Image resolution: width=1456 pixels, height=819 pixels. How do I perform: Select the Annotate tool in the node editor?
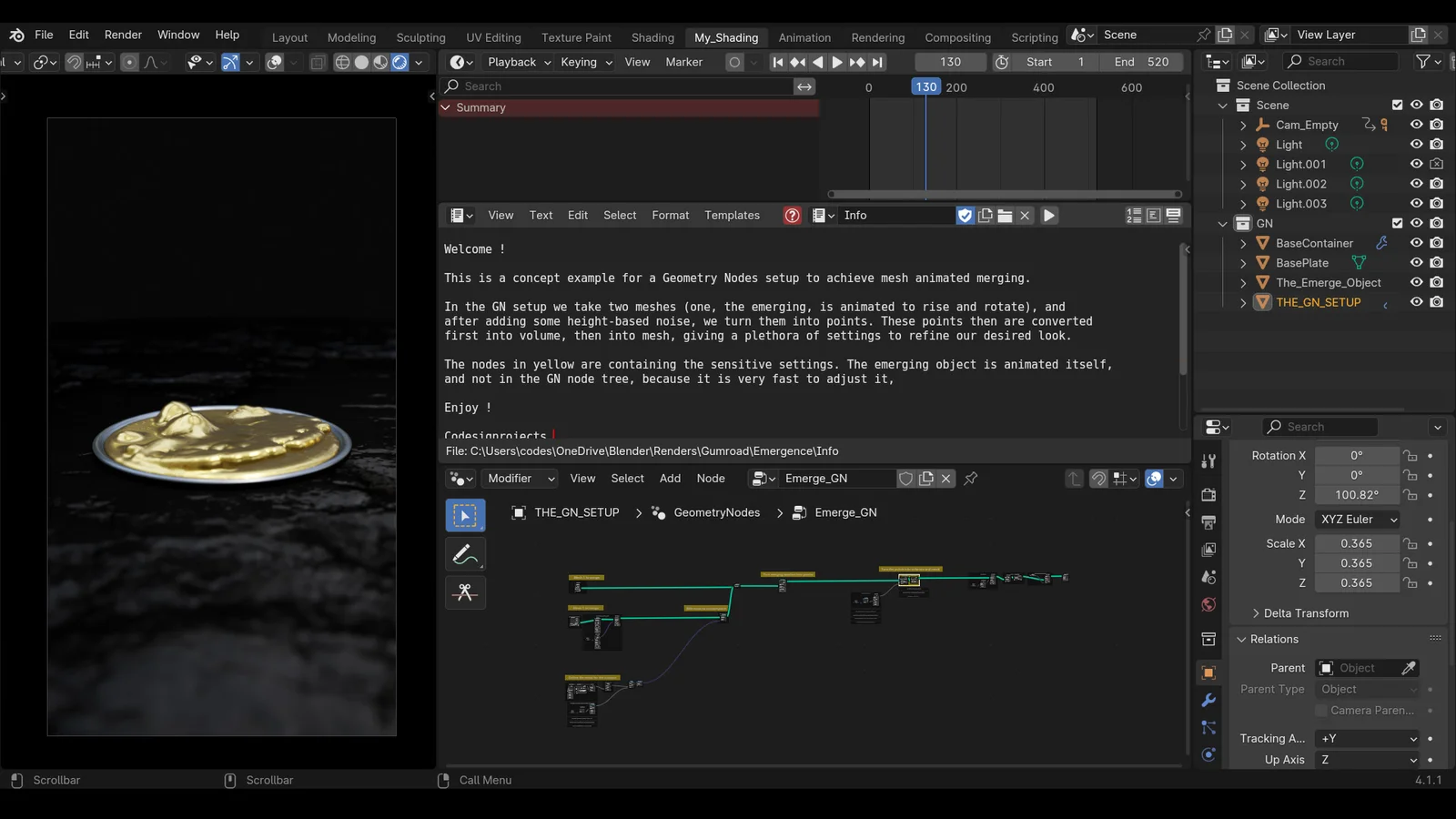tap(465, 553)
